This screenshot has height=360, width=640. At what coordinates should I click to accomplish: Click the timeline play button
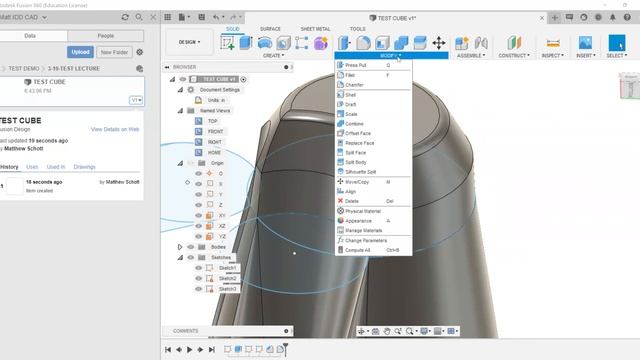(189, 349)
